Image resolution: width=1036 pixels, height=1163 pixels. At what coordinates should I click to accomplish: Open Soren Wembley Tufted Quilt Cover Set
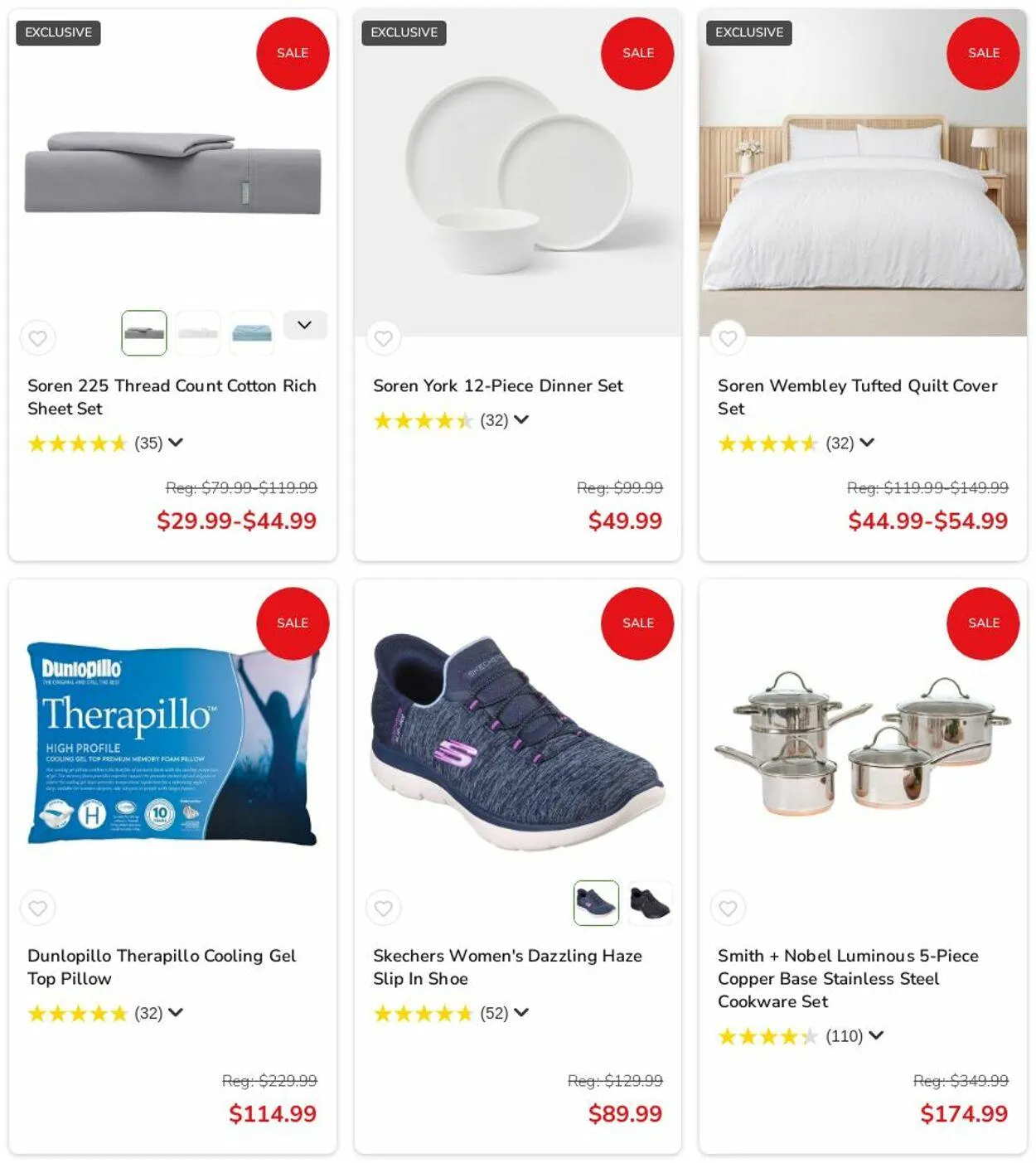pyautogui.click(x=858, y=397)
